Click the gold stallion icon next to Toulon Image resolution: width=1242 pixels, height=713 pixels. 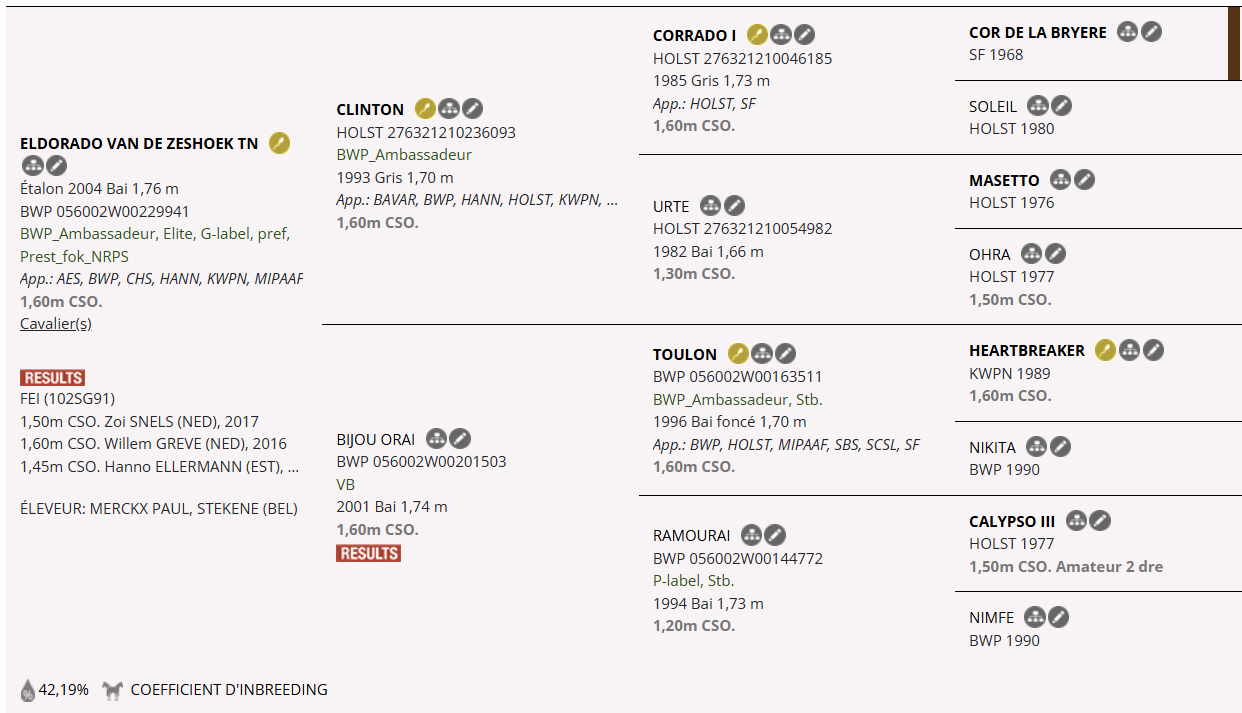[738, 353]
